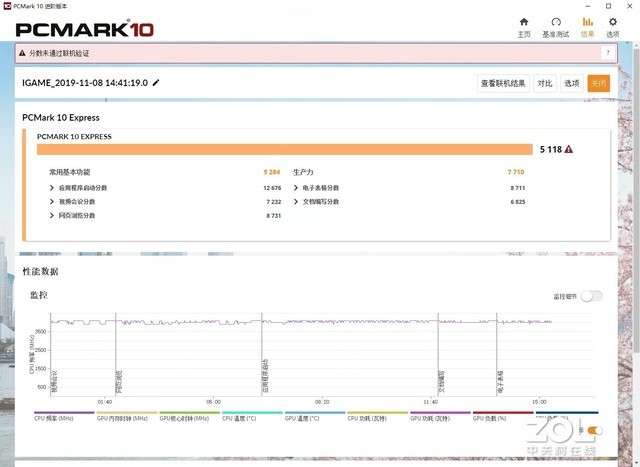Open the home page icon (主页)
Viewport: 640px width, 467px height.
(524, 22)
